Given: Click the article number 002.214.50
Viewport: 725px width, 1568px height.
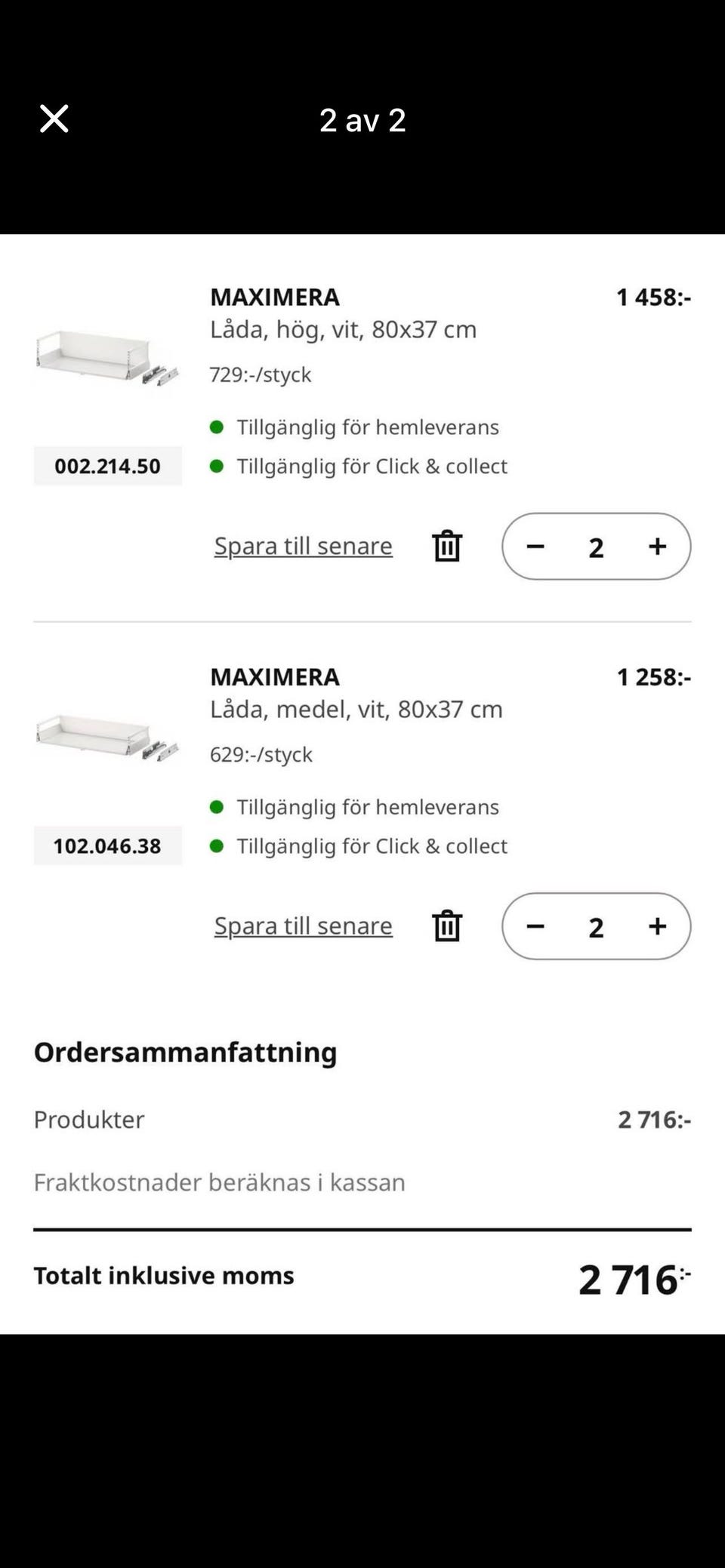Looking at the screenshot, I should click(107, 466).
